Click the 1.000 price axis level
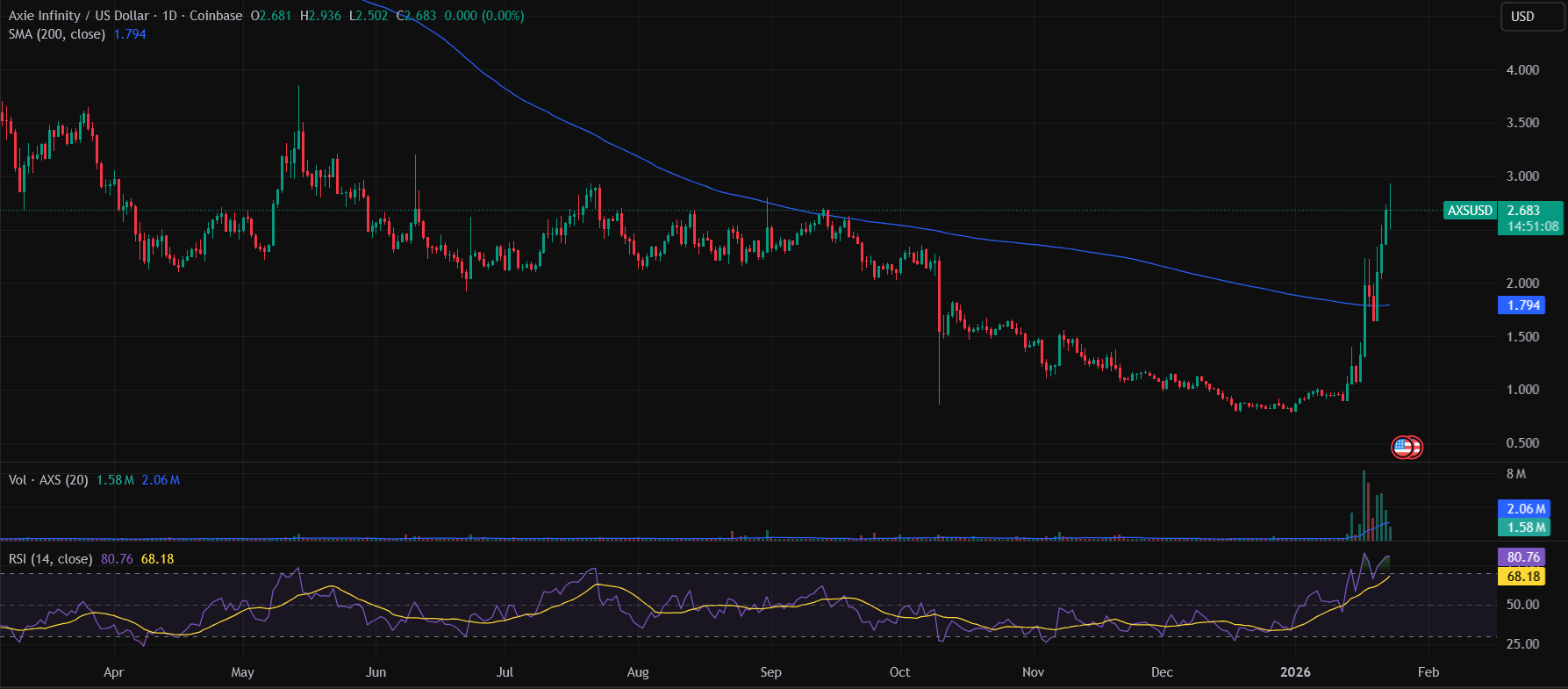1568x689 pixels. coord(1522,390)
